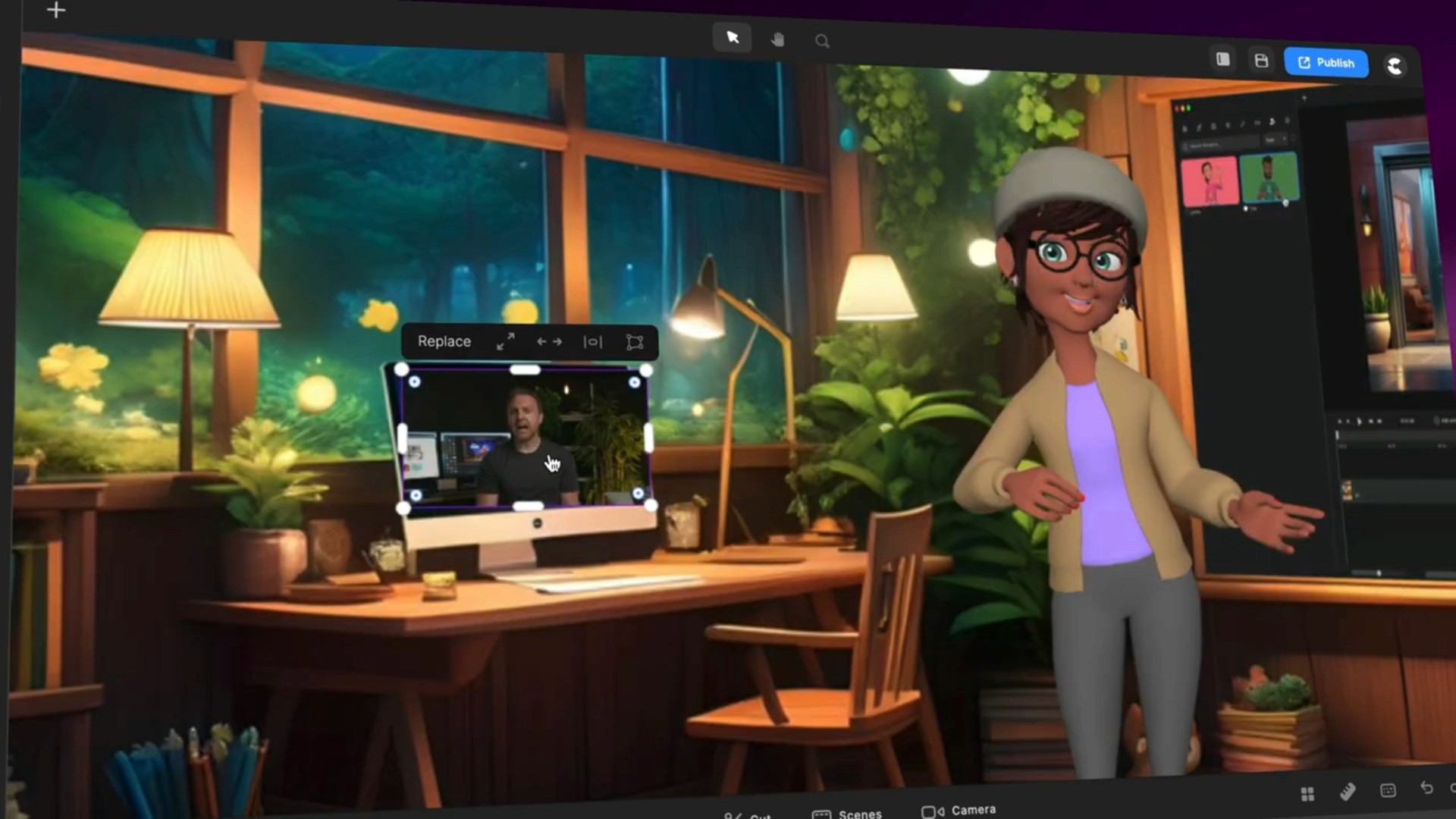Toggle the sidebar panel layout
This screenshot has width=1456, height=819.
pyautogui.click(x=1222, y=59)
